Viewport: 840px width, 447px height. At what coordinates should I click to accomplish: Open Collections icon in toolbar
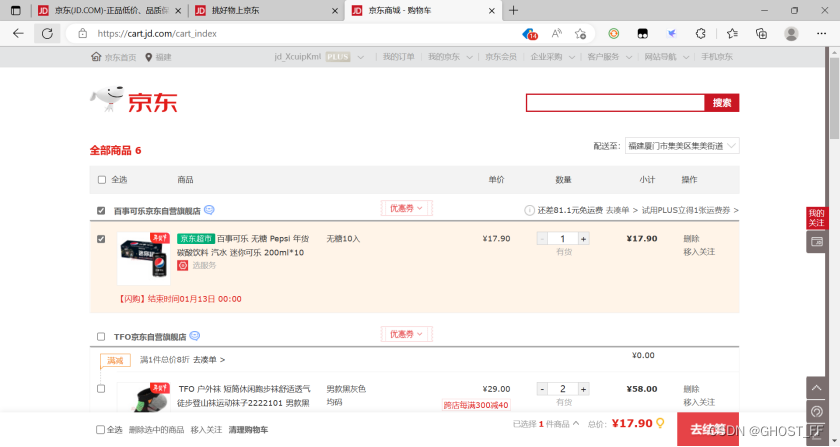761,33
